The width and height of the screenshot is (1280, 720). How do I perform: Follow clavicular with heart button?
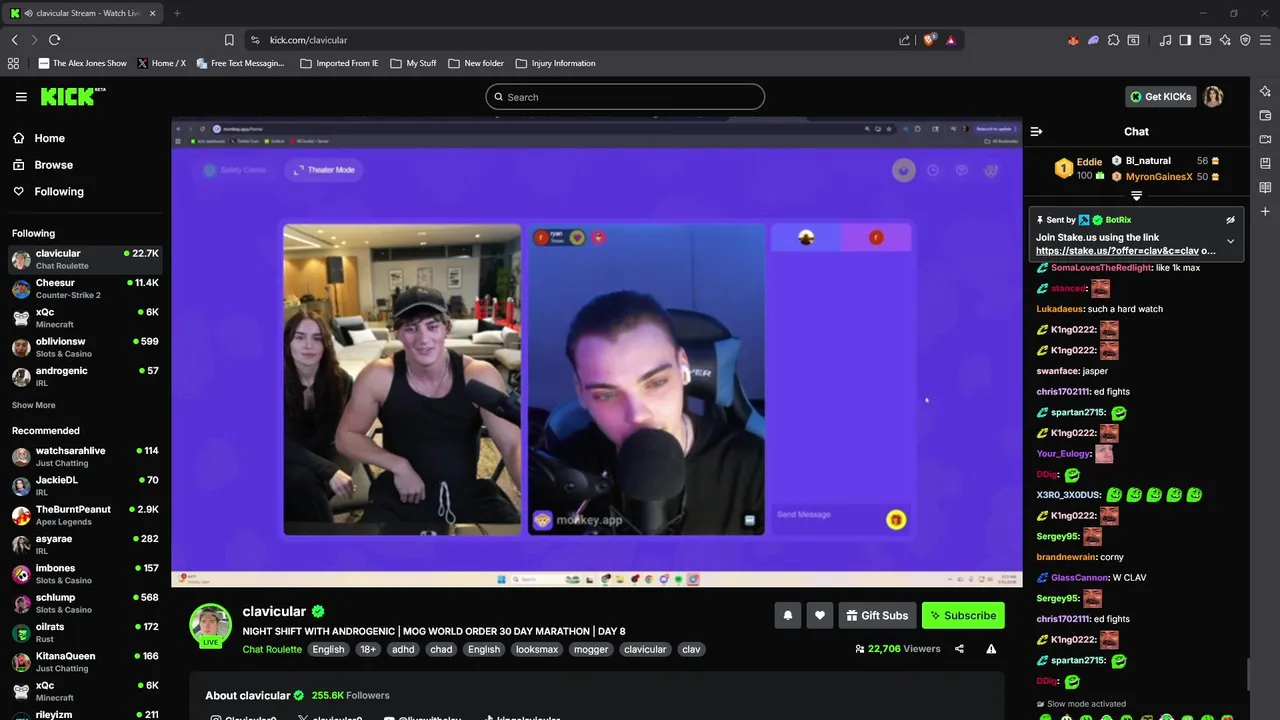pyautogui.click(x=819, y=615)
